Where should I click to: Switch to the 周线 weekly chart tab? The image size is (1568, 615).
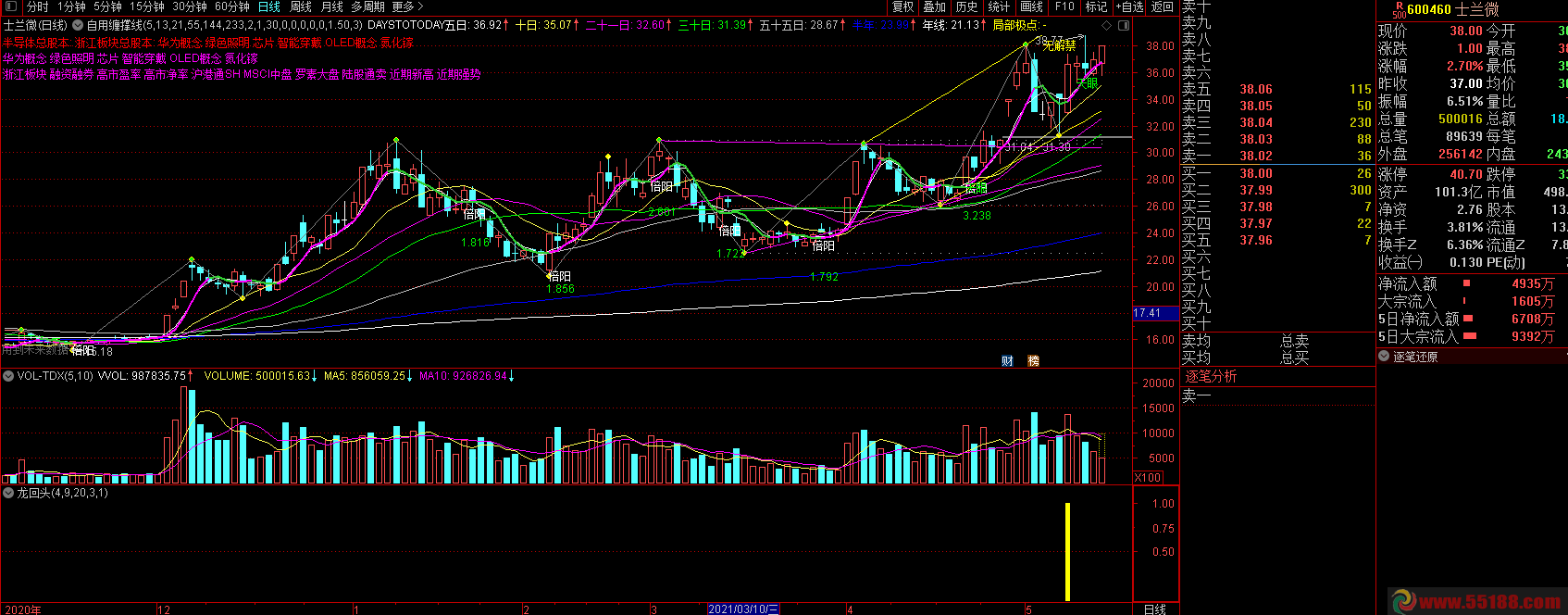tap(301, 6)
